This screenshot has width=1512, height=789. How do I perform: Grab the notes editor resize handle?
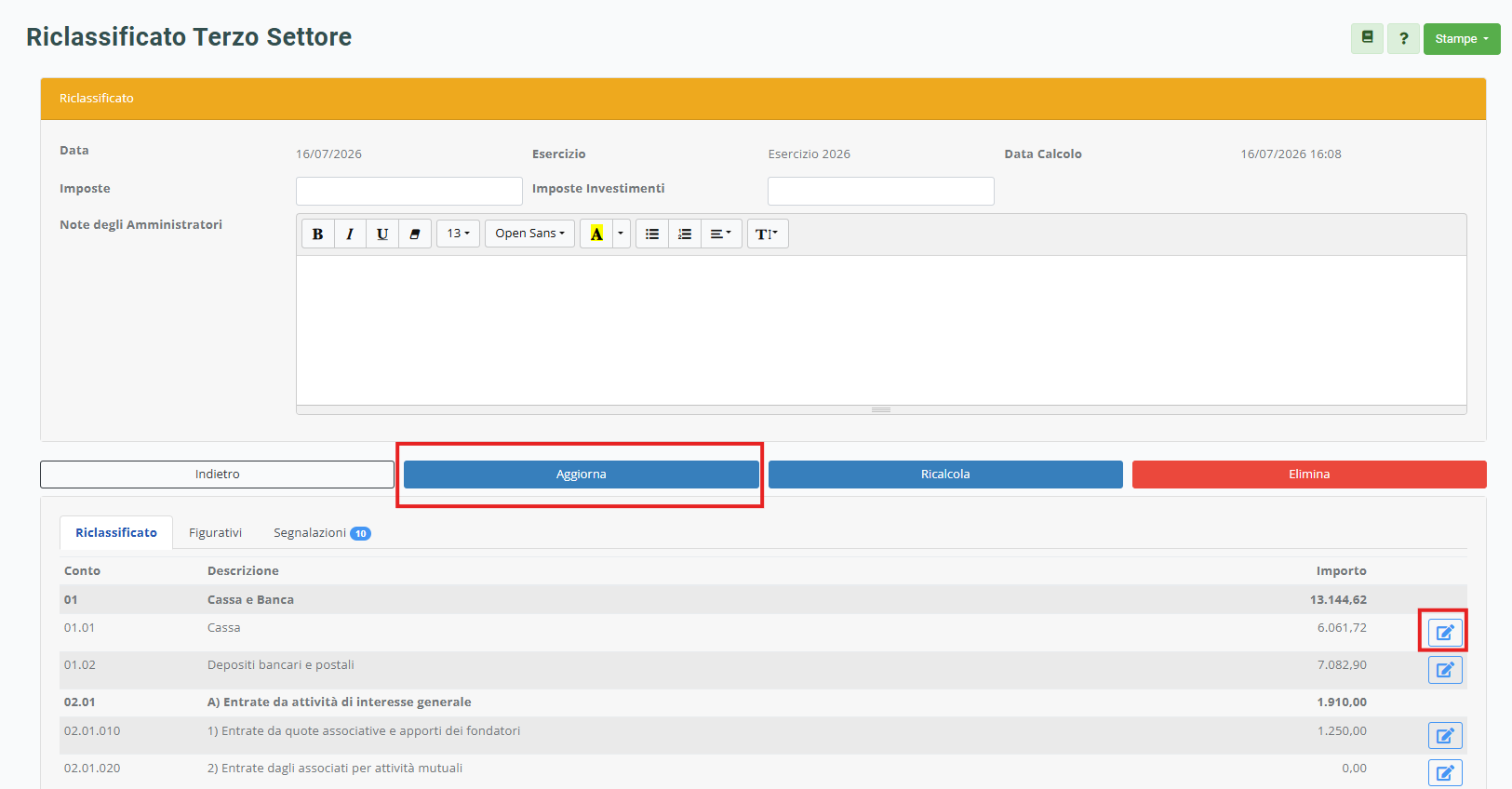click(881, 409)
